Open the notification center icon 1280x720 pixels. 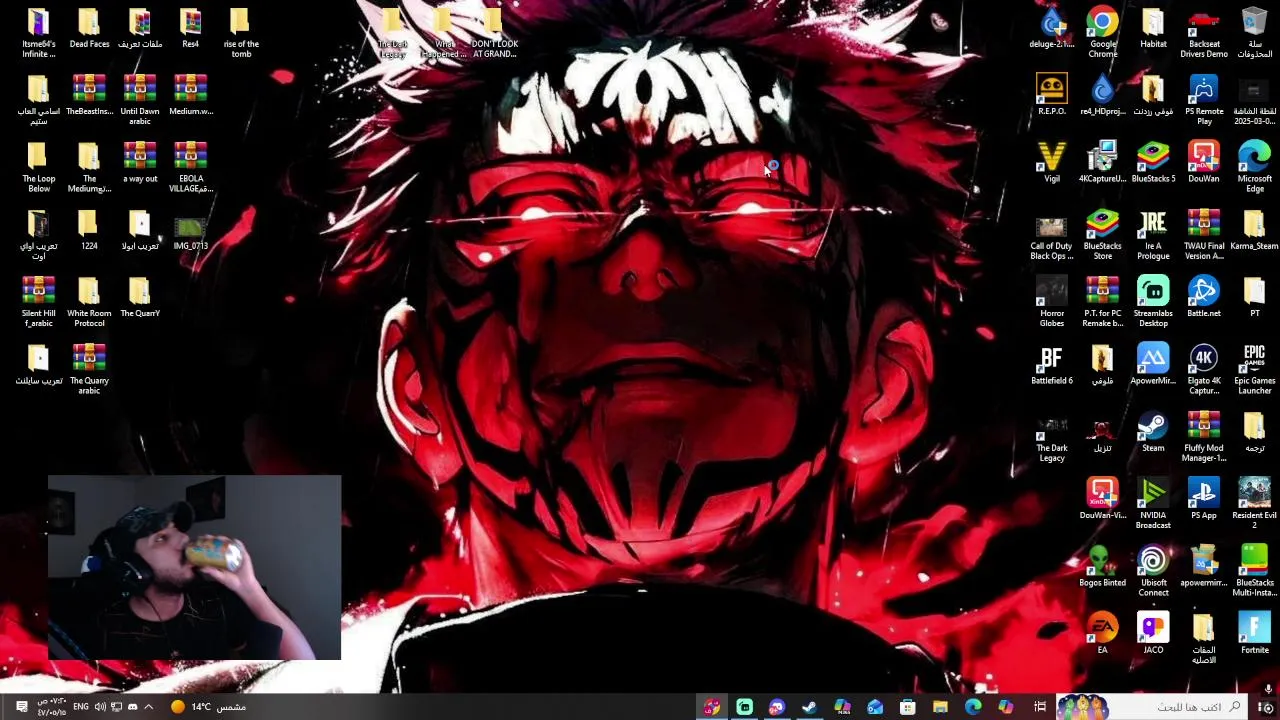coord(21,707)
